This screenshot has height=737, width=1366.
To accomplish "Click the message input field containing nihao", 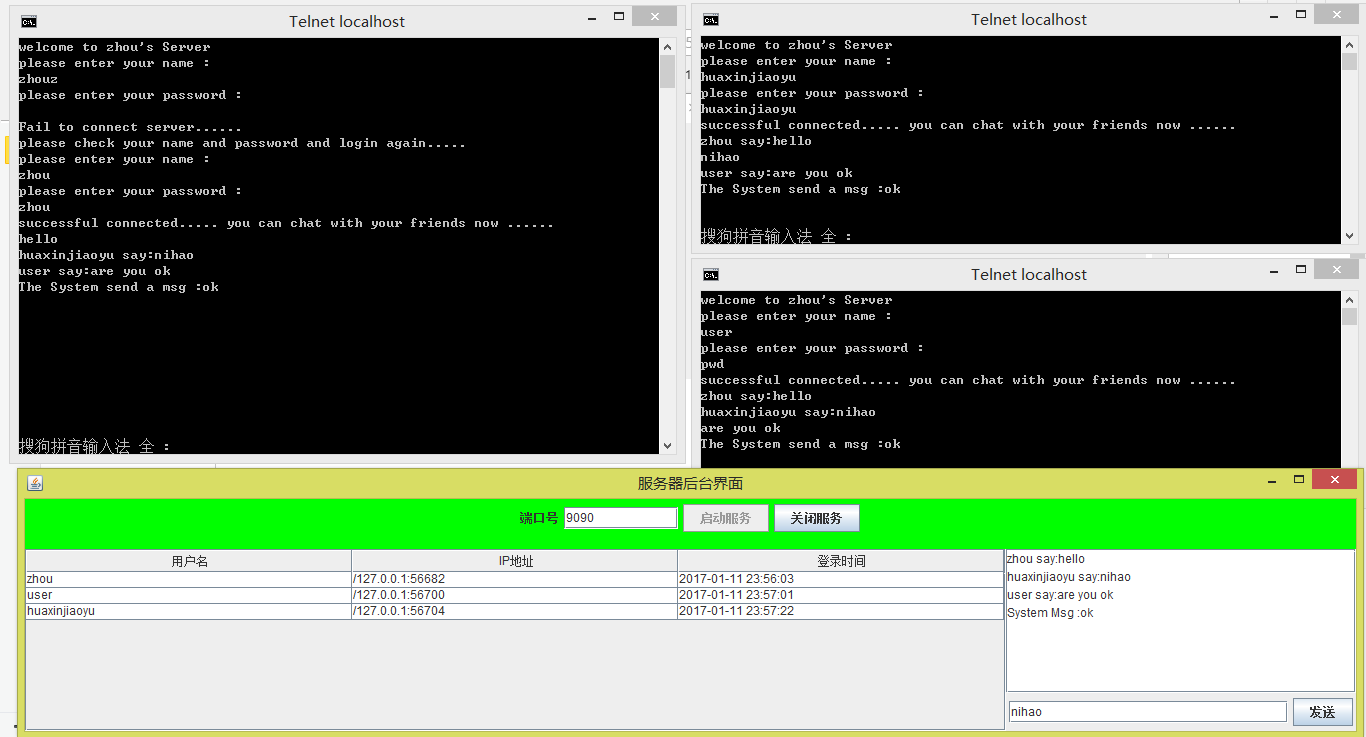I will [x=1147, y=712].
